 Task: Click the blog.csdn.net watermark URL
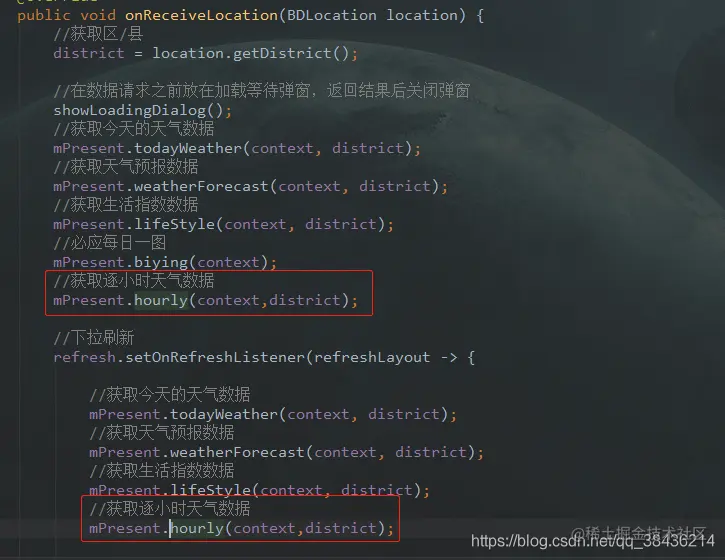point(593,541)
